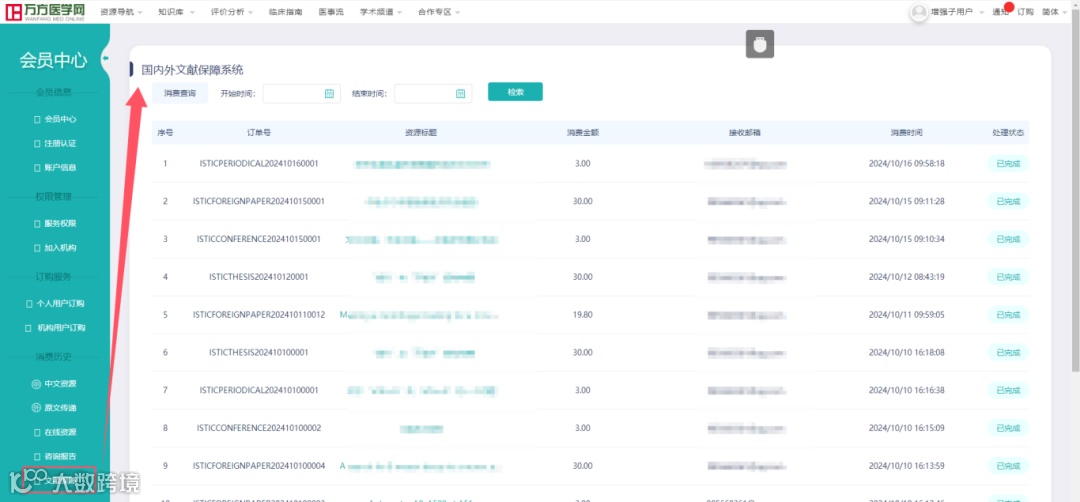Screen dimensions: 1080x502
Task: Click the 消费时间 column header
Action: (906, 132)
